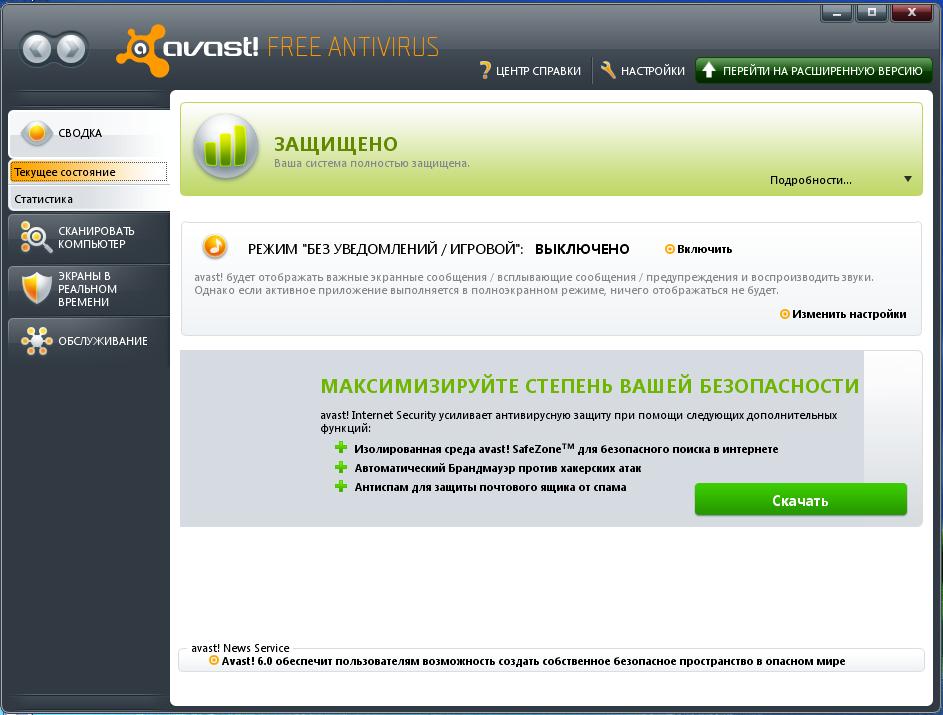Click the Автоматический Брандмауэр feature line

click(497, 468)
